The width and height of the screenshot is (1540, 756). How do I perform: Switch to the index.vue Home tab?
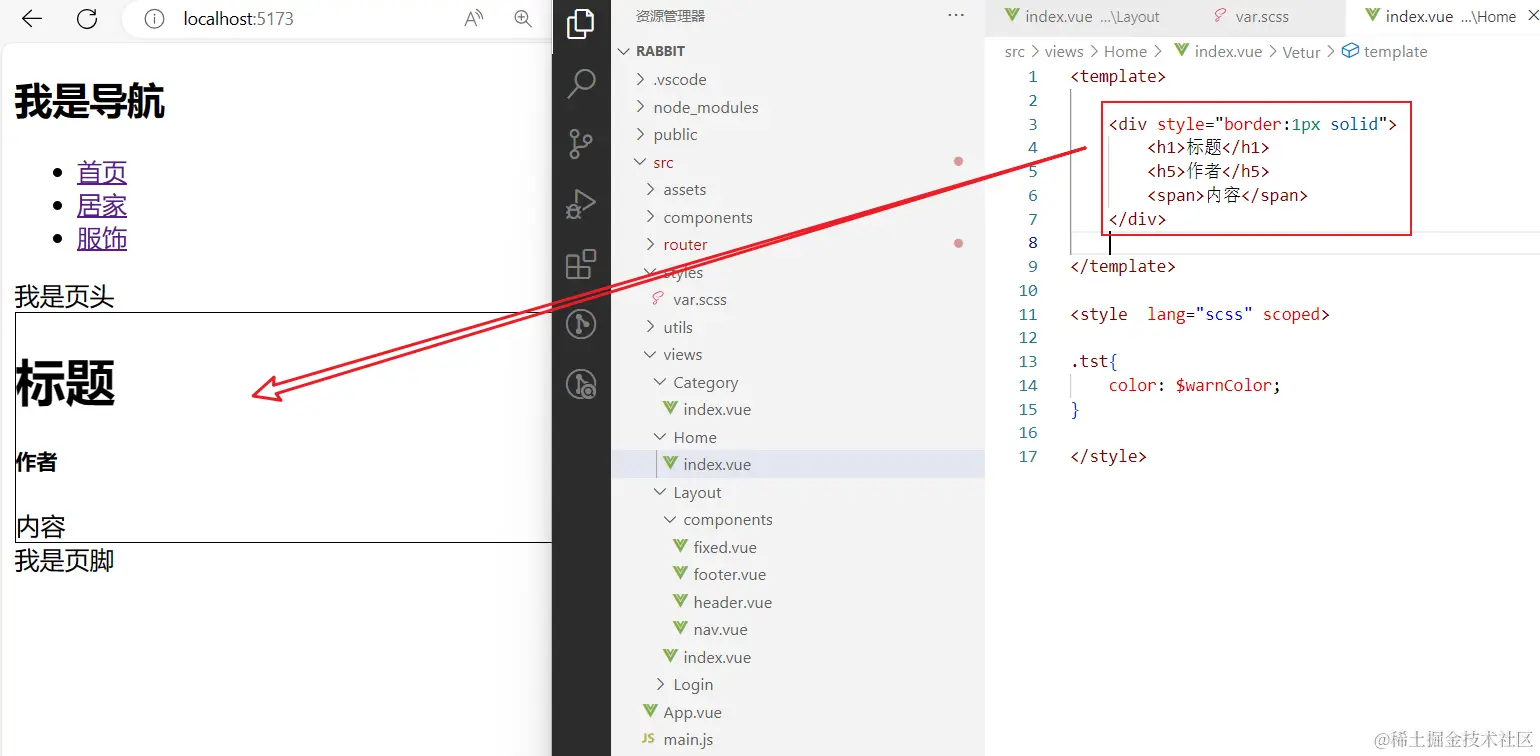tap(1444, 16)
